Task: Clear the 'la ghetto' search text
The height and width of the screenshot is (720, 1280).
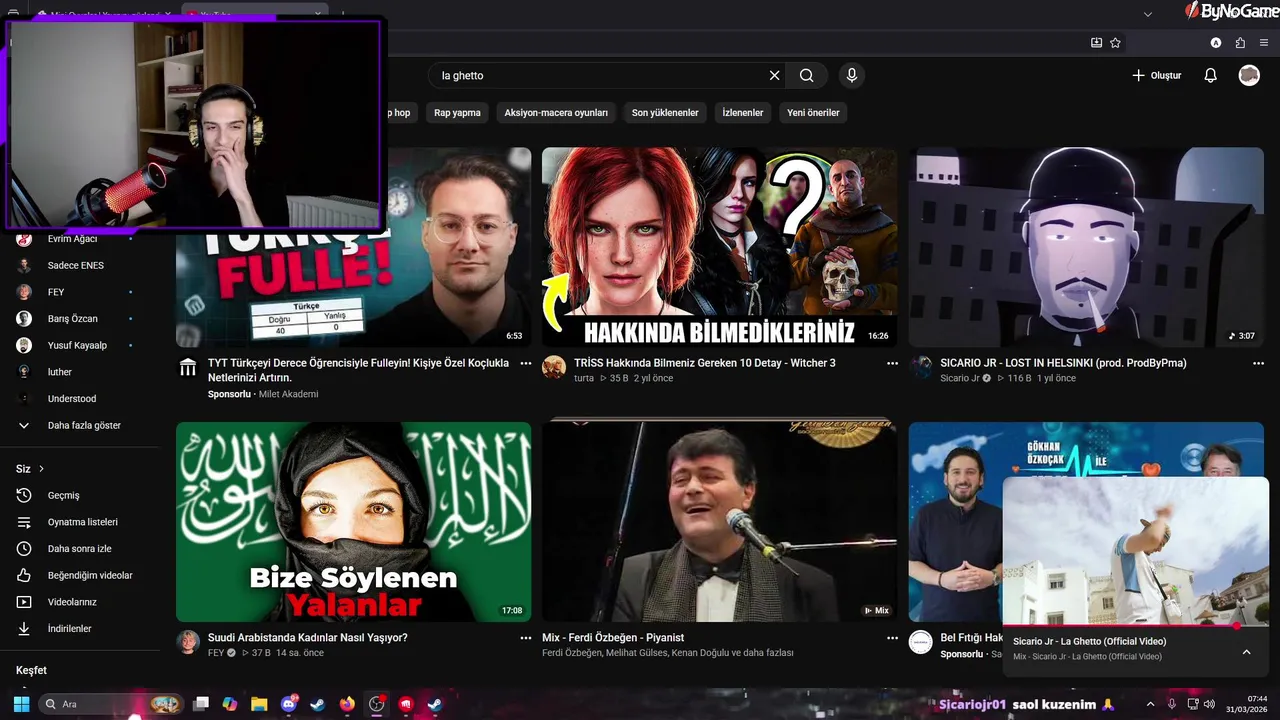Action: pos(774,75)
